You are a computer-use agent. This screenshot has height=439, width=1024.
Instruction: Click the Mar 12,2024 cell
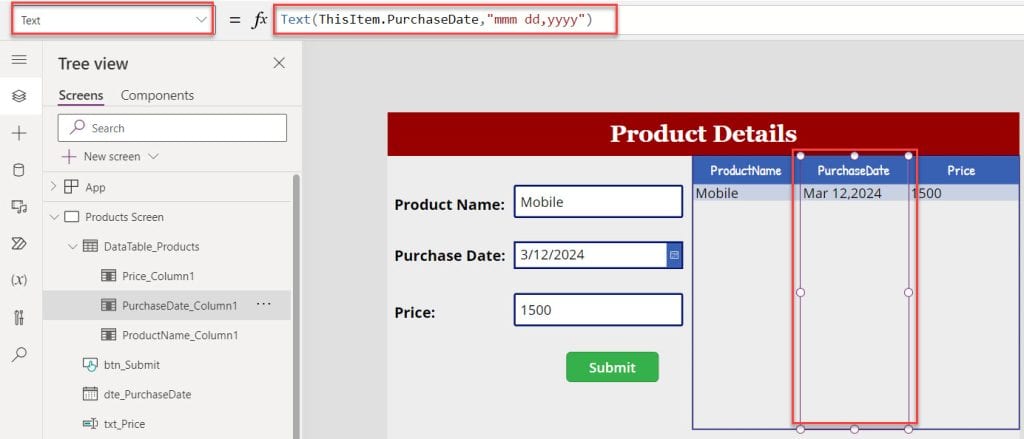coord(854,193)
